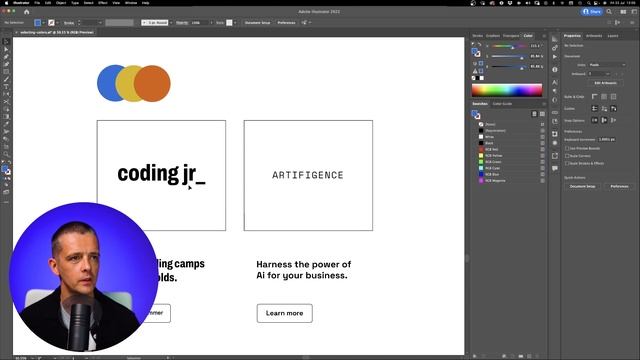Open the Units dropdown in Properties
This screenshot has width=640, height=360.
[x=607, y=65]
